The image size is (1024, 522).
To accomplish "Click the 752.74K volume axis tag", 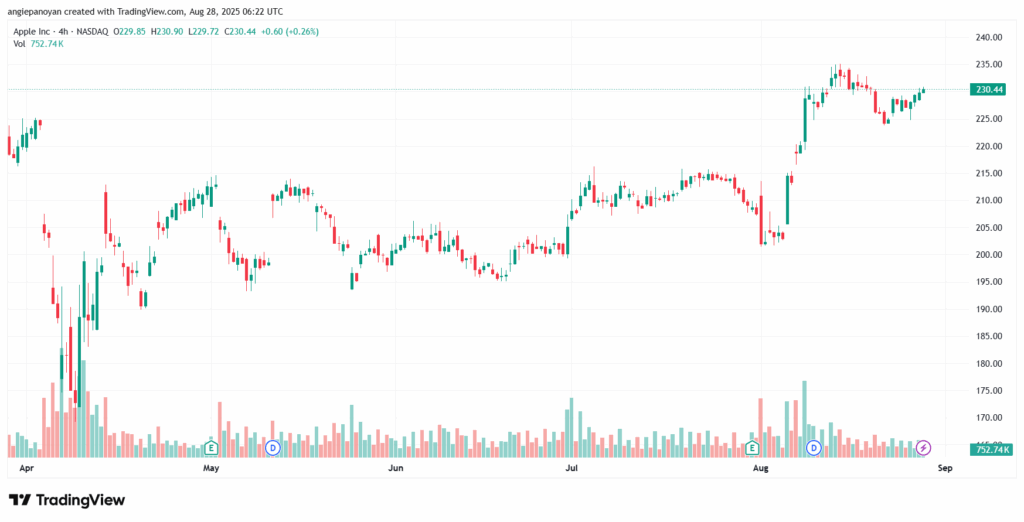I will [x=989, y=449].
